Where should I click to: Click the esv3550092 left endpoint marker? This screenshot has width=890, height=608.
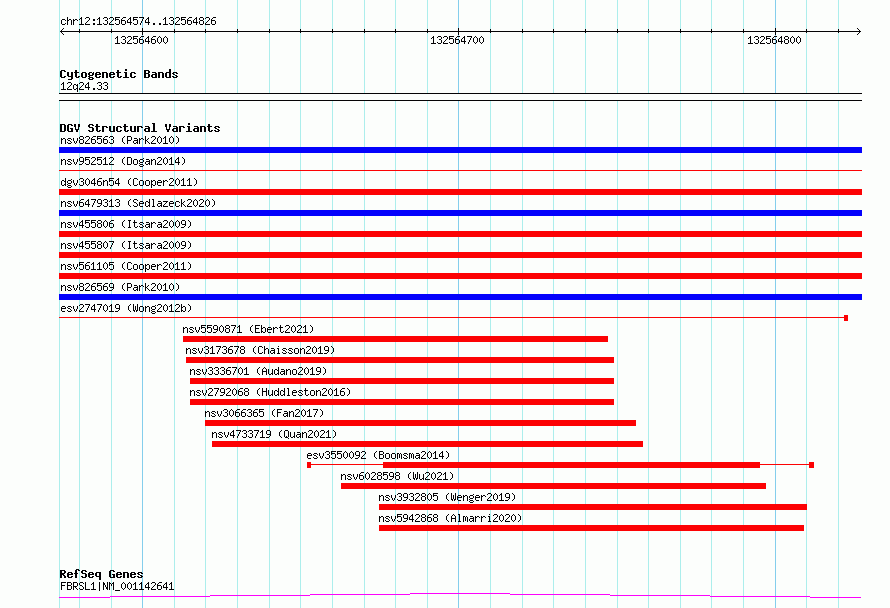point(309,465)
